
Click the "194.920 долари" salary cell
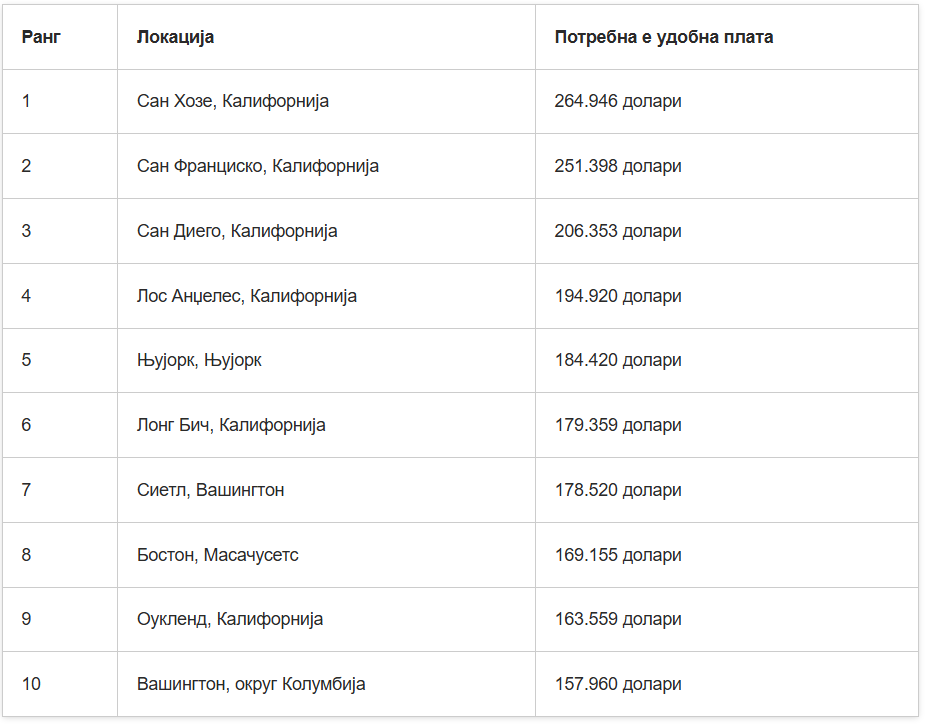tap(618, 296)
